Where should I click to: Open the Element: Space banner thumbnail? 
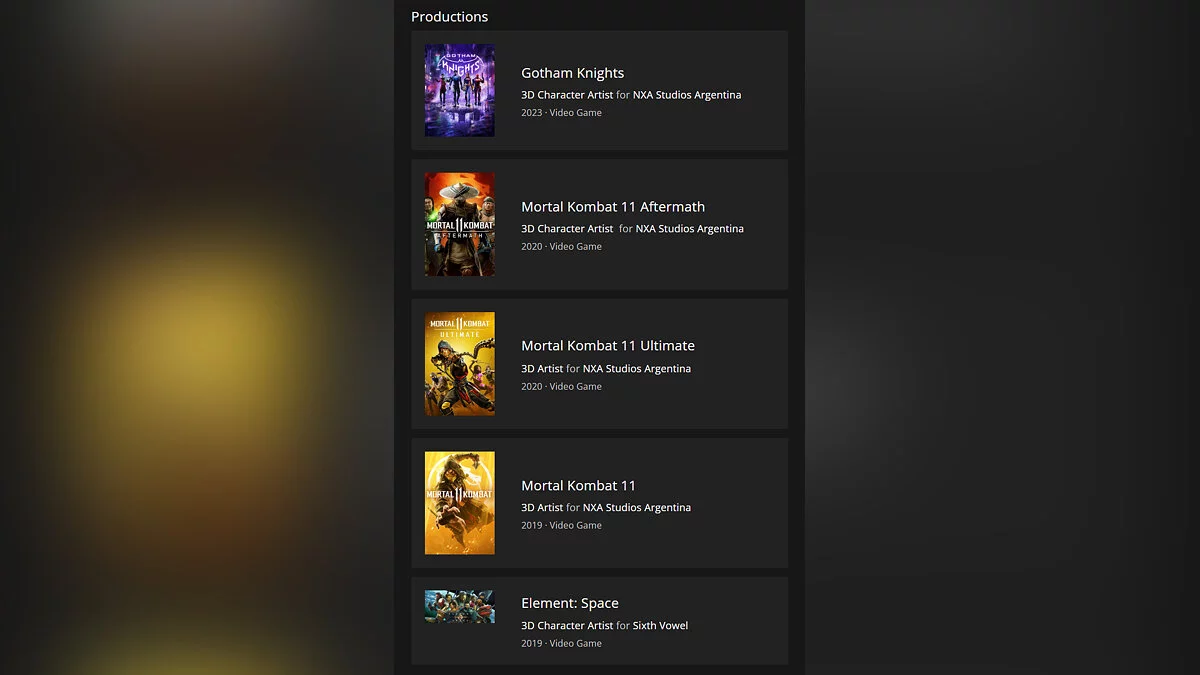[x=459, y=606]
